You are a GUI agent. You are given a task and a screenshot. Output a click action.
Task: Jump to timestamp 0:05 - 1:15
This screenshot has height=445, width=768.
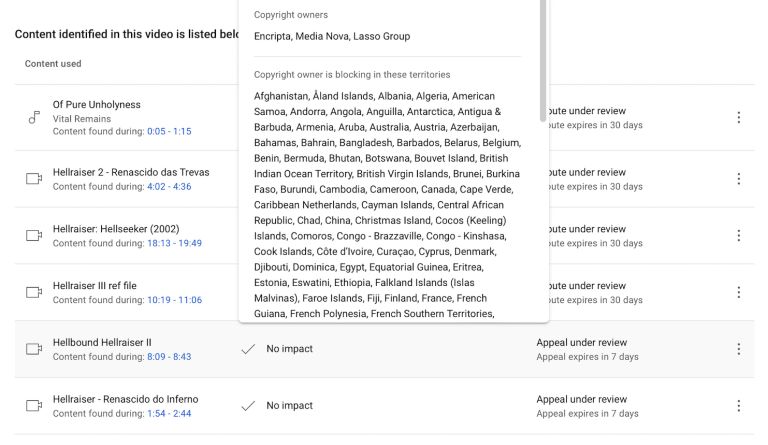[169, 131]
